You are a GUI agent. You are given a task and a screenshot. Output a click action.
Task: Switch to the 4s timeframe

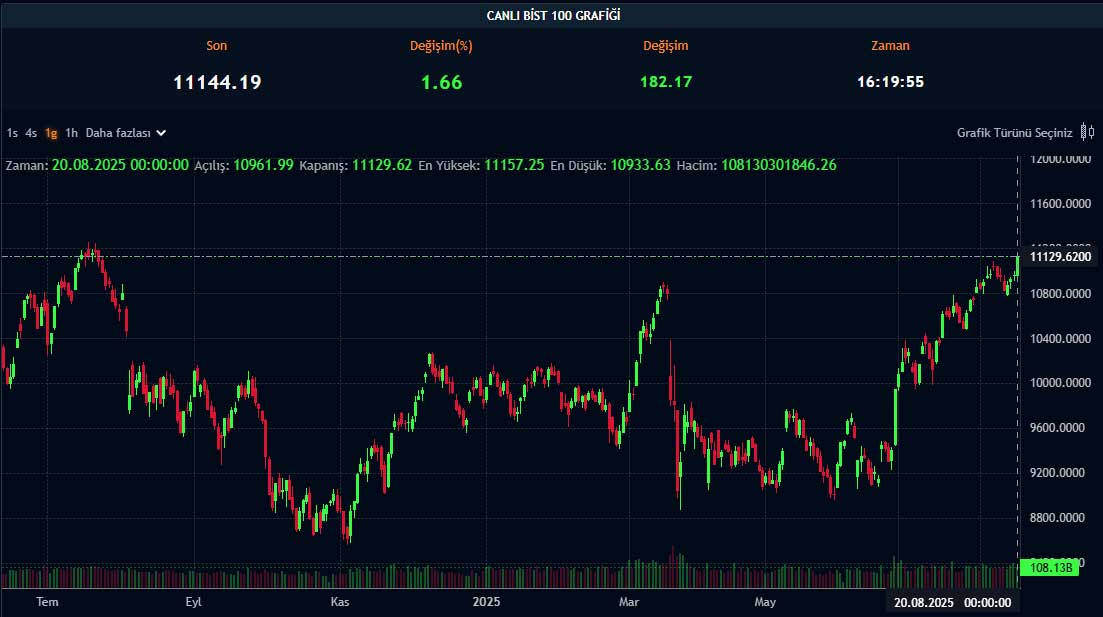(31, 133)
